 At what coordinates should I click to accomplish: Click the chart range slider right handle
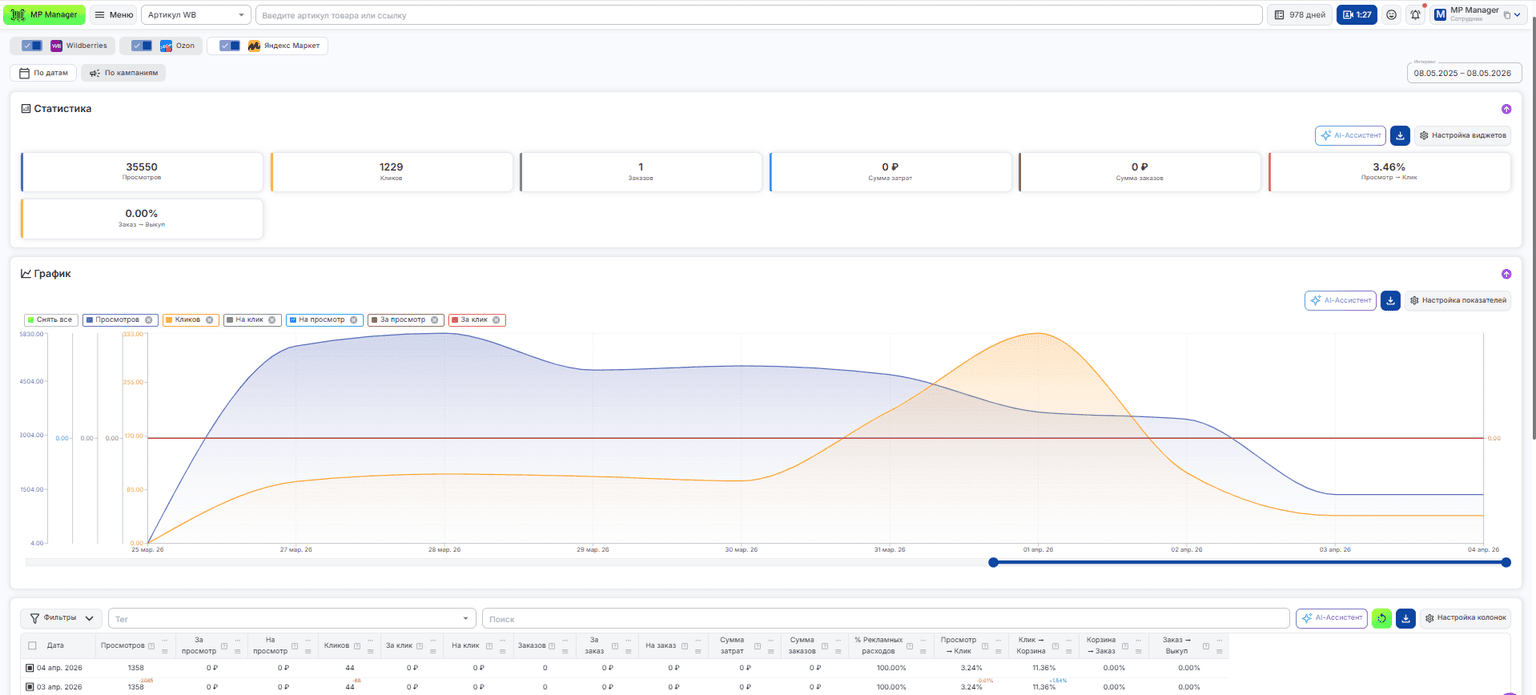1506,563
